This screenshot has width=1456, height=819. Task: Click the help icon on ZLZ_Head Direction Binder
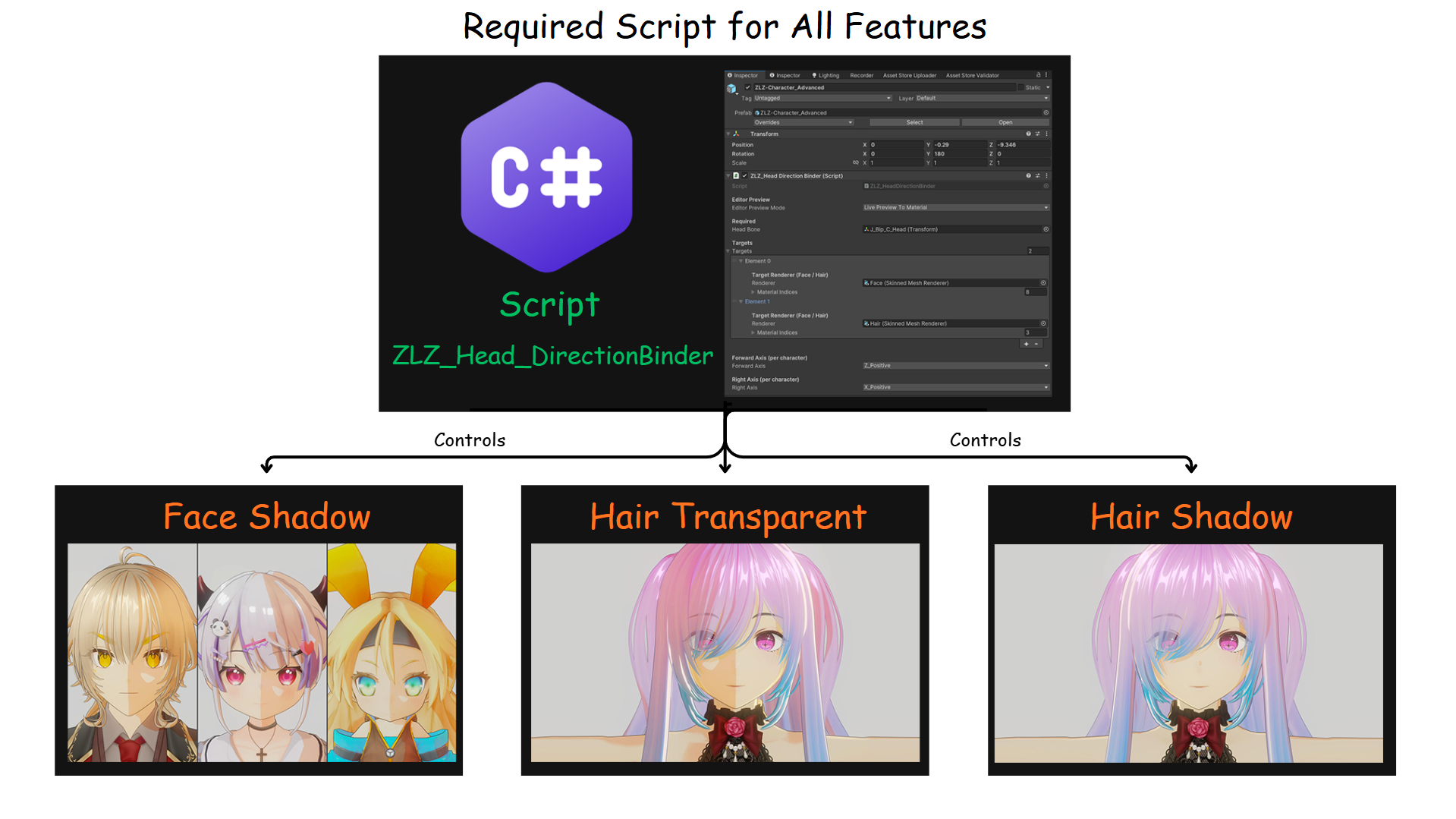(1028, 175)
